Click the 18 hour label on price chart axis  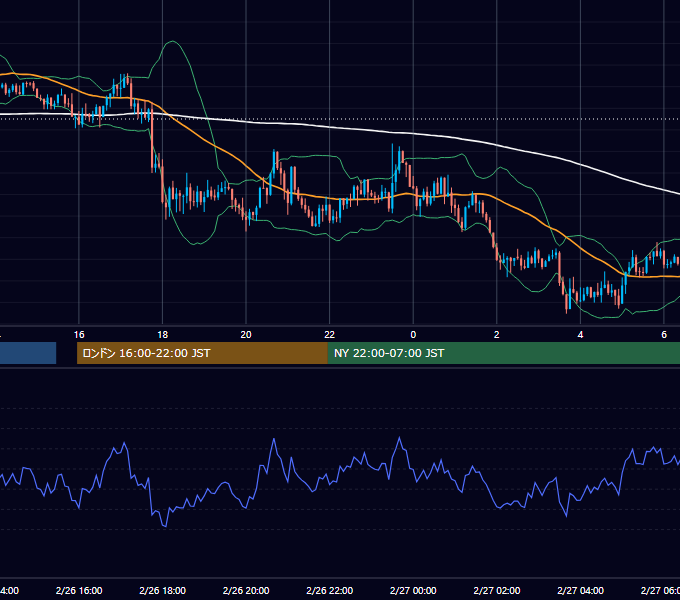[162, 335]
